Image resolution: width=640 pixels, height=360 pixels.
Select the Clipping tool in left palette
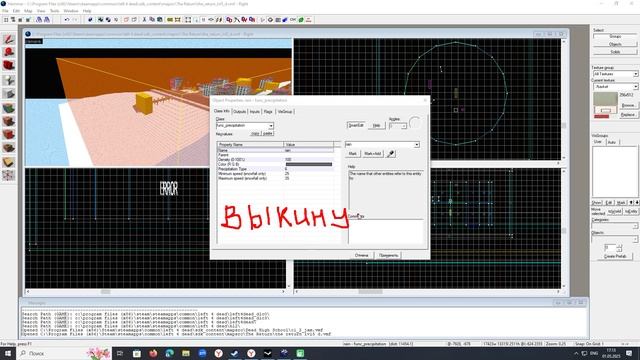(x=9, y=162)
